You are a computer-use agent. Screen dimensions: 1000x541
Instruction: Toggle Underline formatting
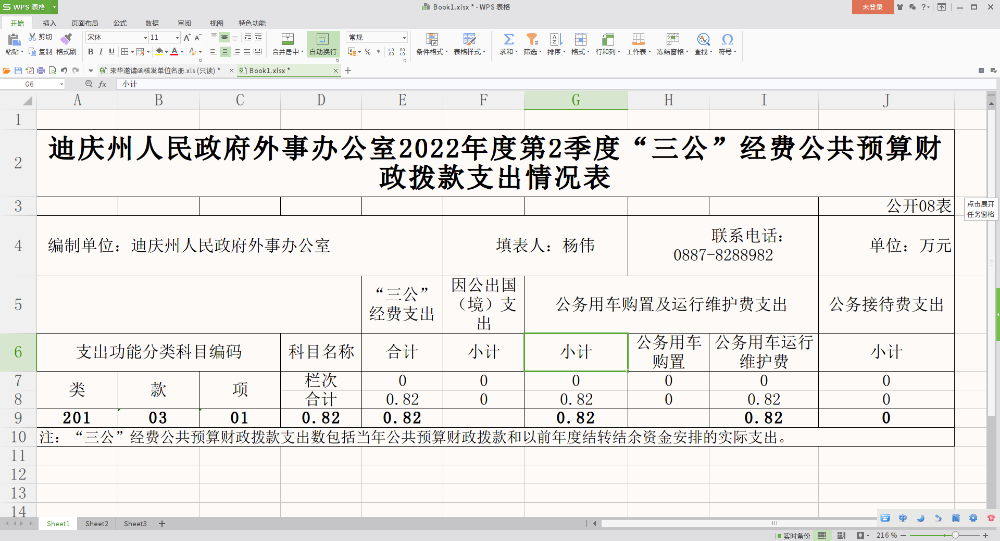click(112, 52)
